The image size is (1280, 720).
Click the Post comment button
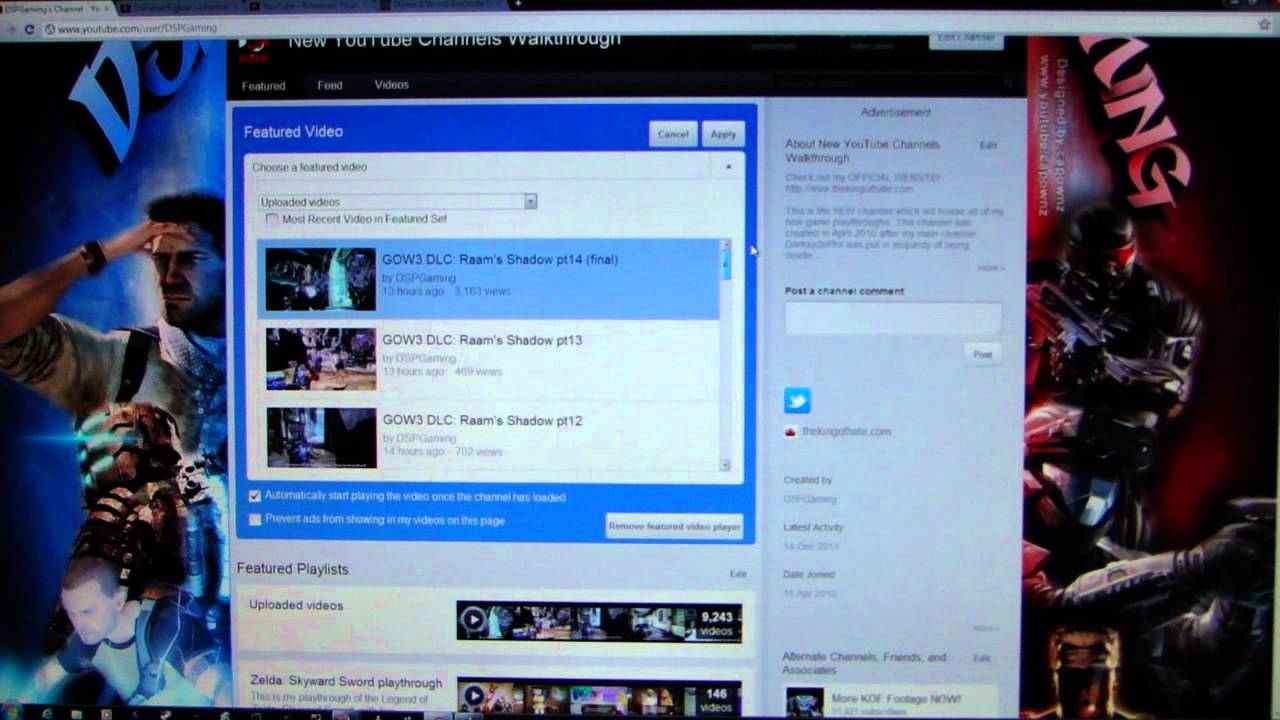(x=983, y=354)
